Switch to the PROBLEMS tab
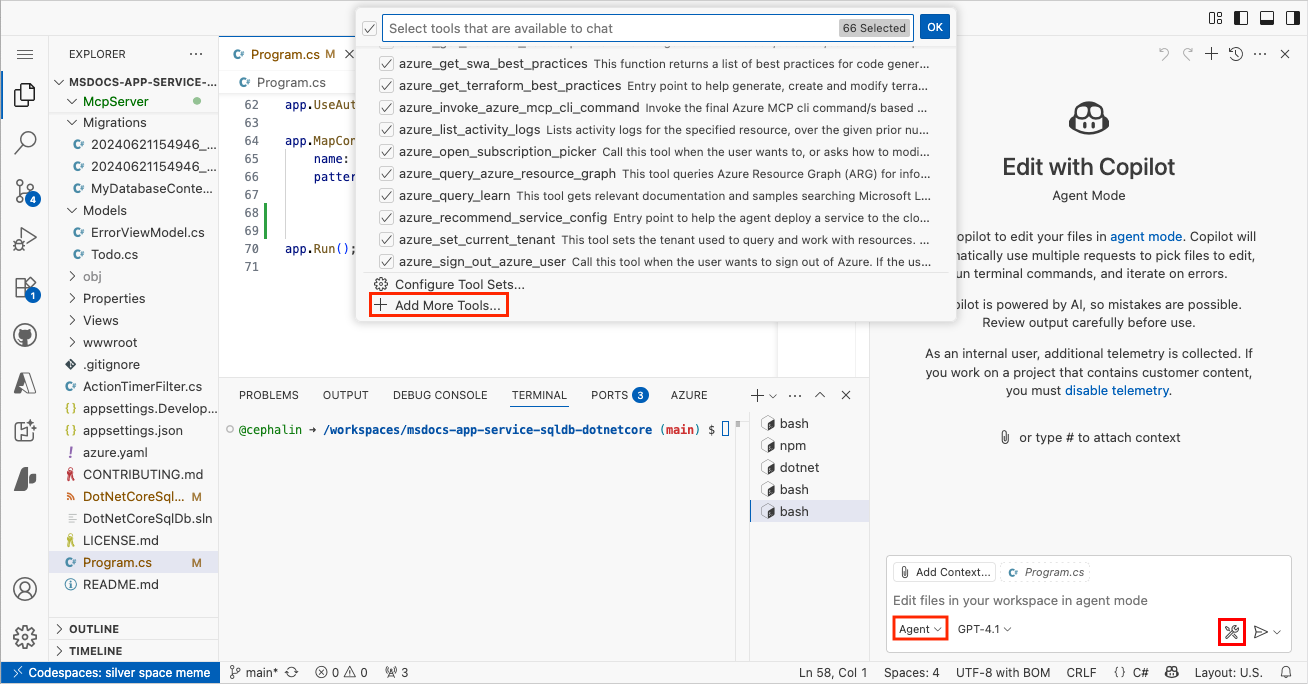 (x=268, y=395)
